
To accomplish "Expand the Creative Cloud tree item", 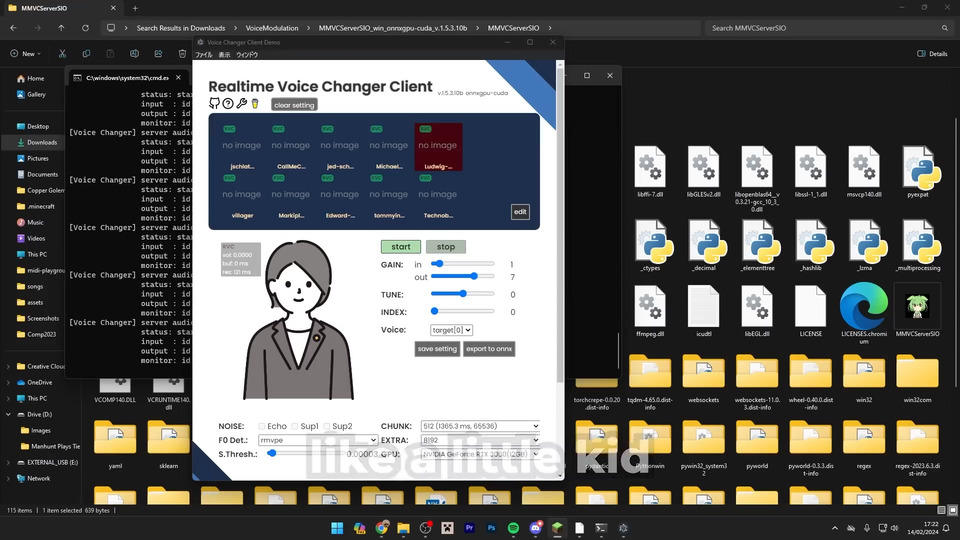I will 8,366.
